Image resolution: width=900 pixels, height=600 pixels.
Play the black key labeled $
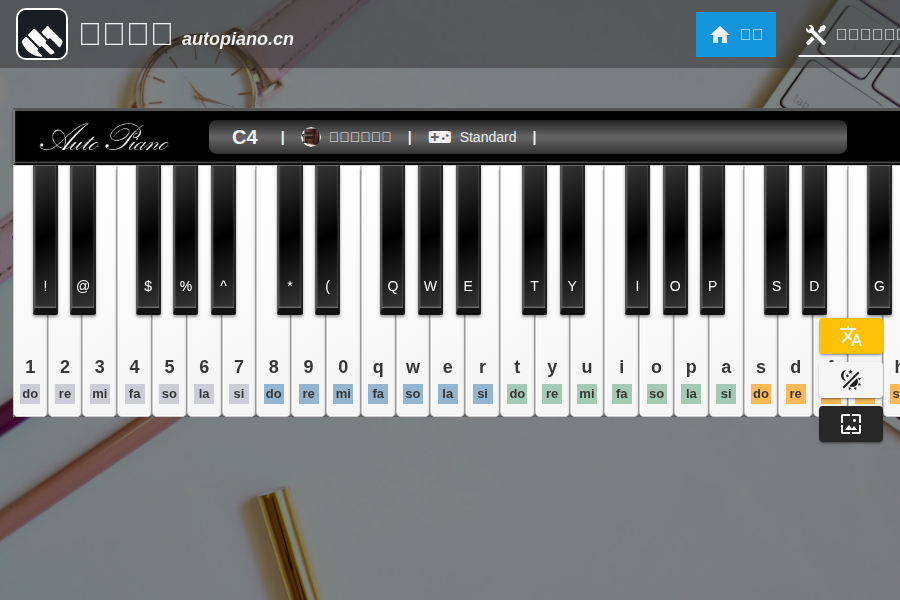148,239
